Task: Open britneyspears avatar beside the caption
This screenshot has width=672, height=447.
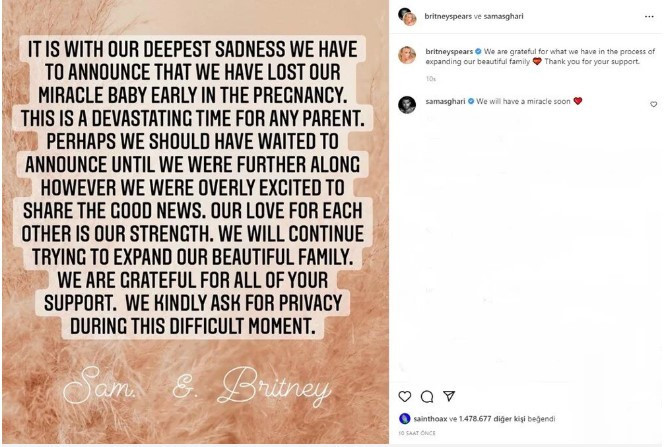Action: pos(407,55)
